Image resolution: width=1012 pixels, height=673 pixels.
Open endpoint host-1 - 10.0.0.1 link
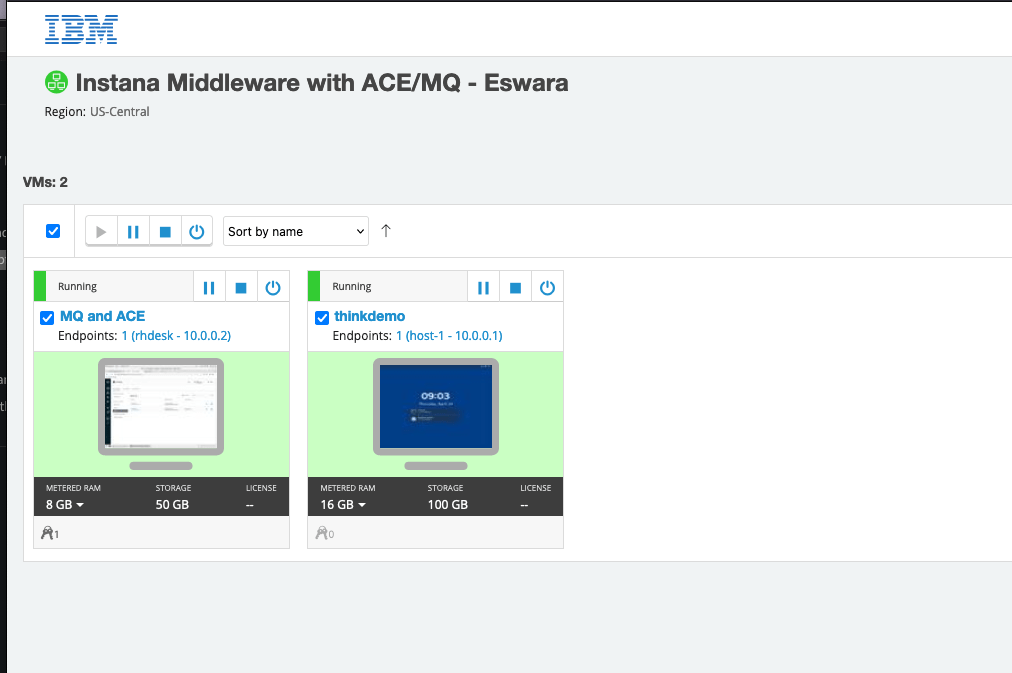pos(449,336)
